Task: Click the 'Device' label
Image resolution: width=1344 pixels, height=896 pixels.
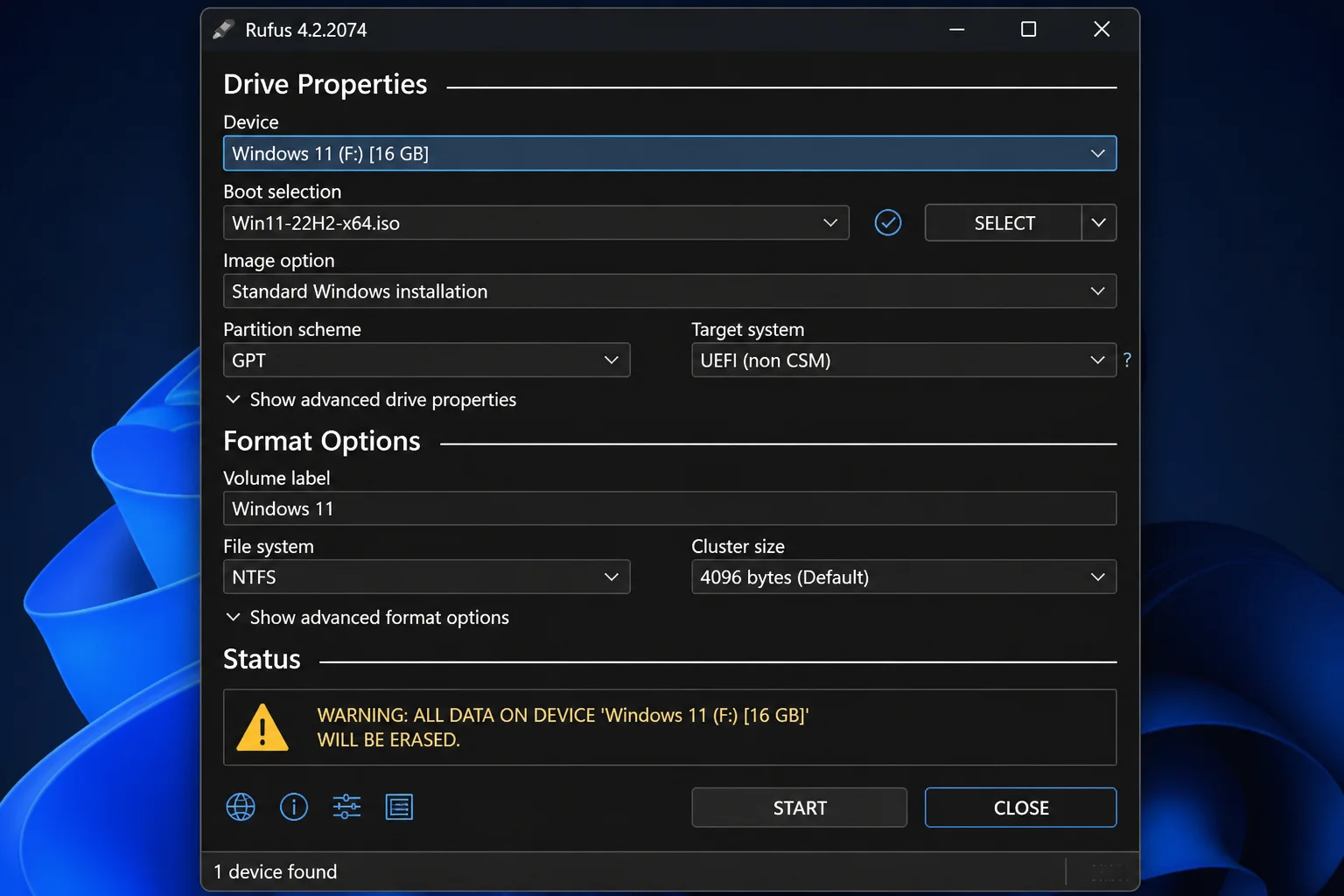Action: click(251, 122)
